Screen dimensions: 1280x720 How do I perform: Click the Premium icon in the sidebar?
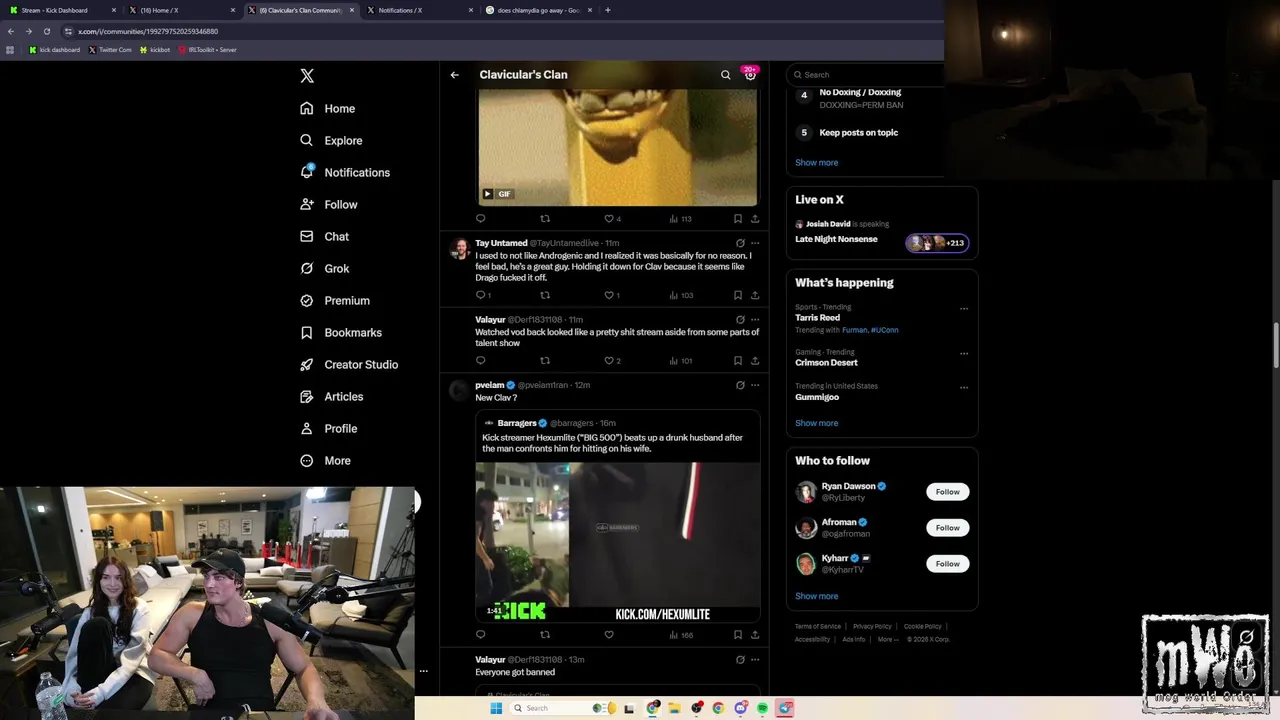point(307,300)
